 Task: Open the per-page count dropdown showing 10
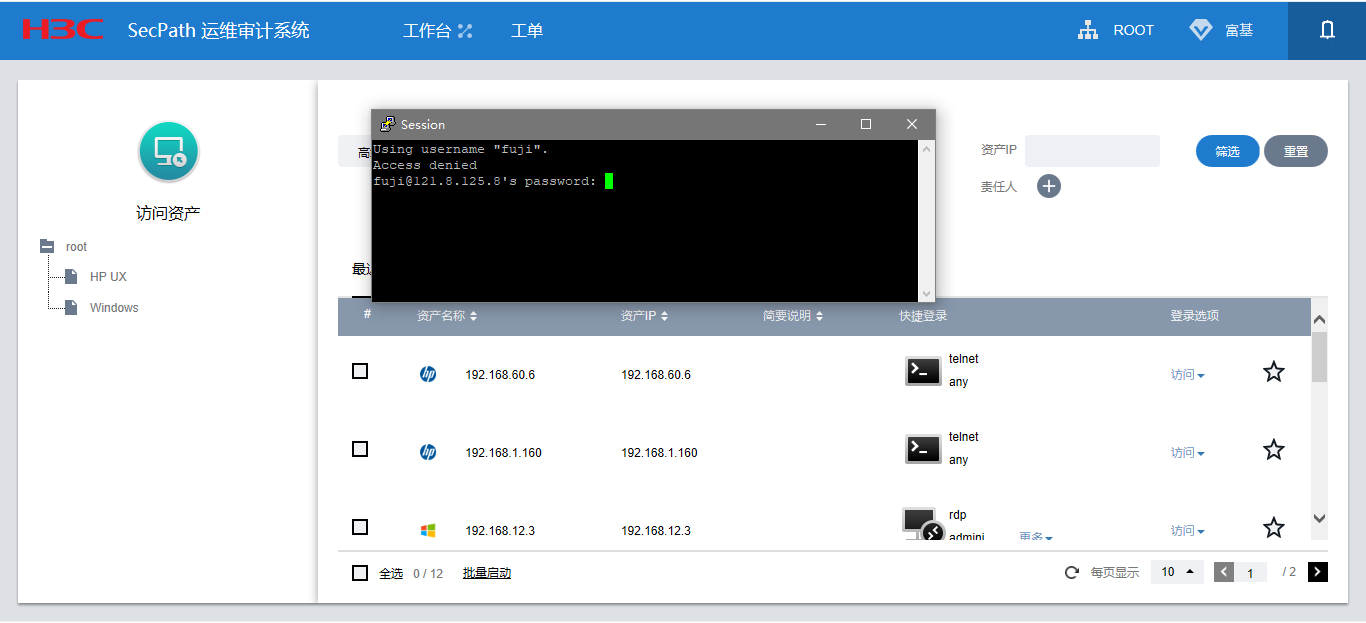pyautogui.click(x=1178, y=572)
